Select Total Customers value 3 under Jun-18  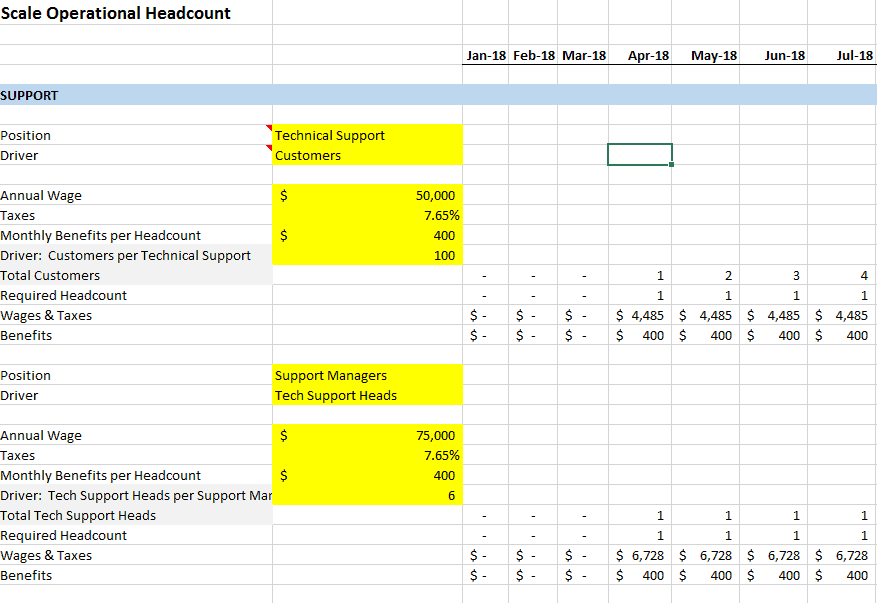[774, 275]
